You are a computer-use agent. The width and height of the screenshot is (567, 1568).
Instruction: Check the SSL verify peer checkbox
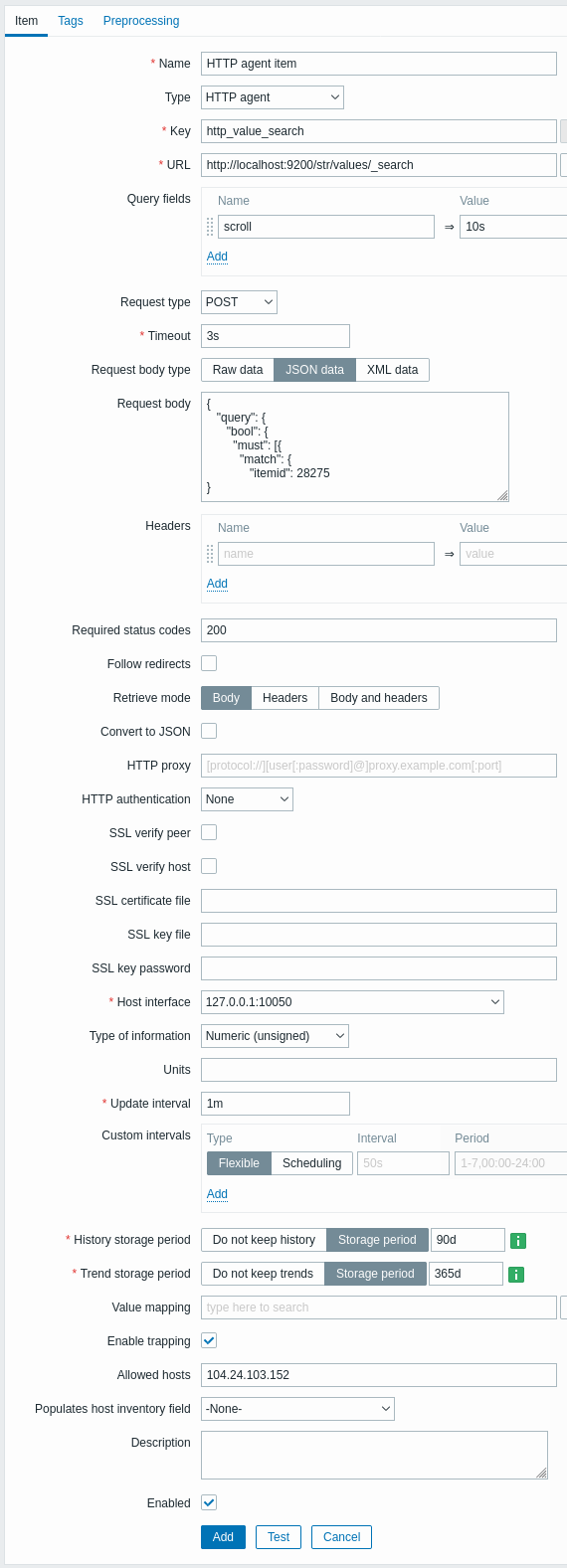(x=209, y=832)
